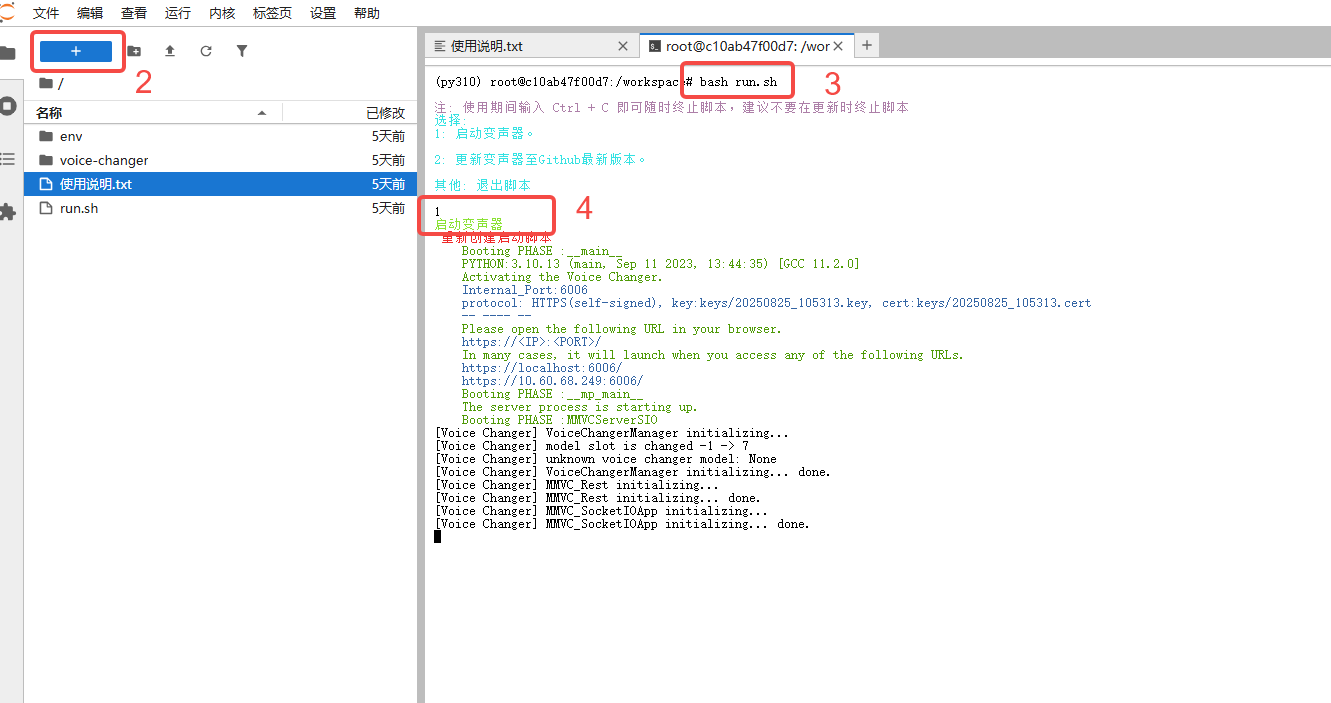Open the voice-changer folder
This screenshot has height=703, width=1331.
pyautogui.click(x=104, y=160)
